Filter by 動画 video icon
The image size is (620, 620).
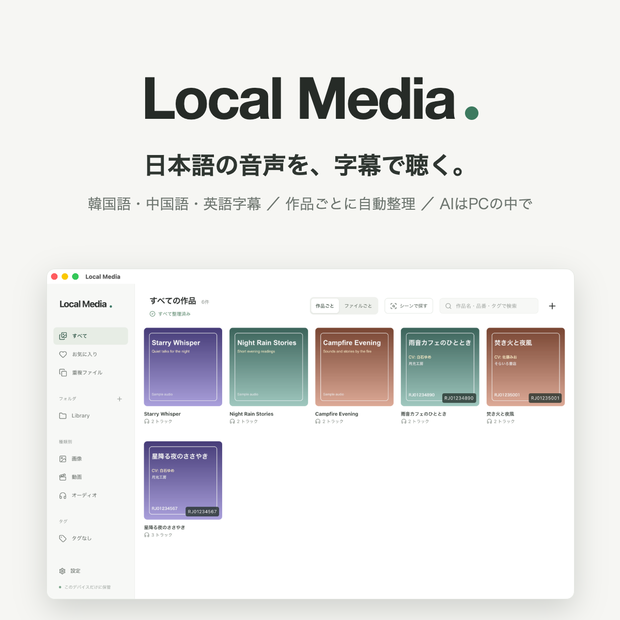click(x=63, y=477)
